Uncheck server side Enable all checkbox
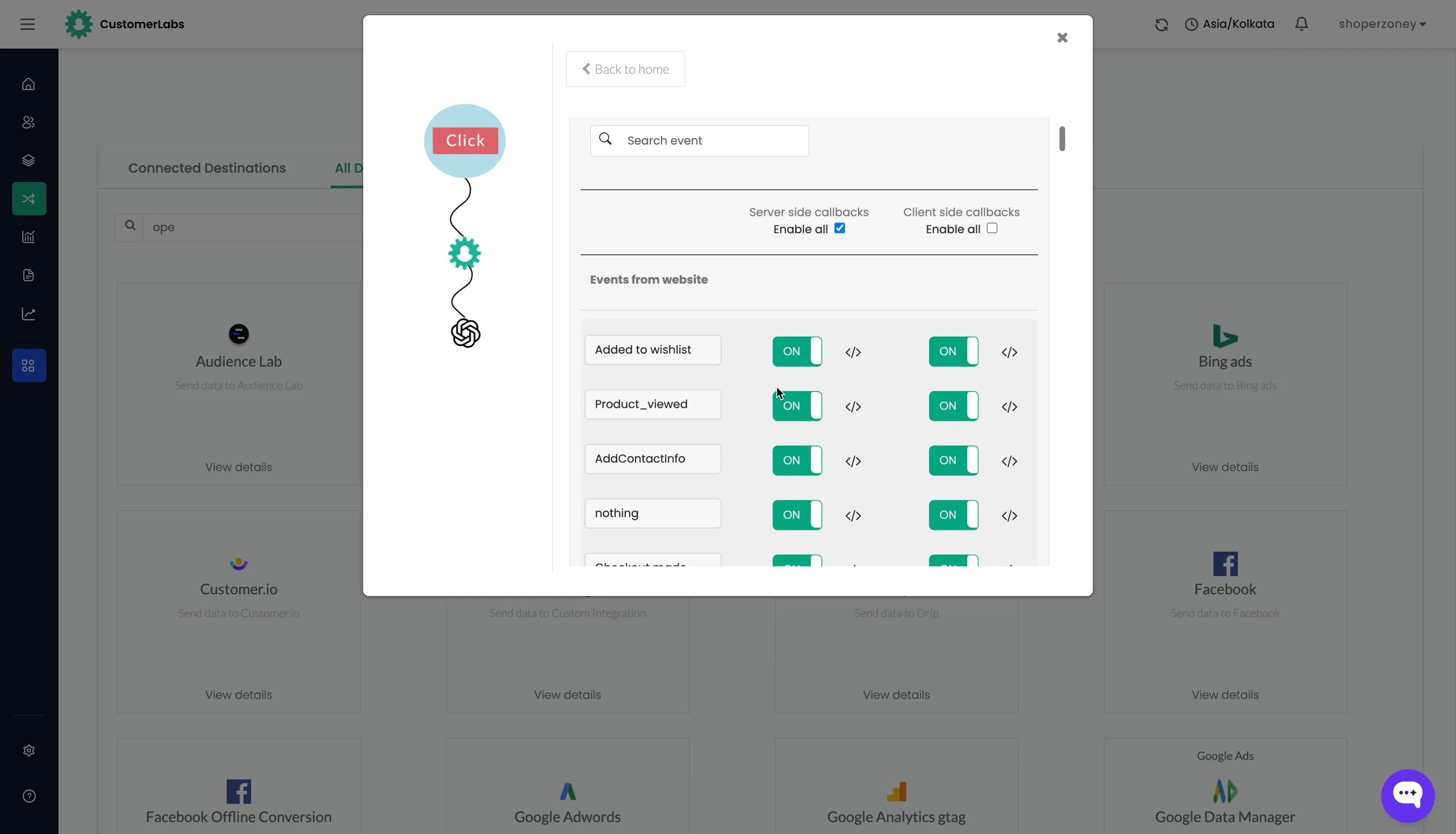This screenshot has width=1456, height=834. coord(839,228)
